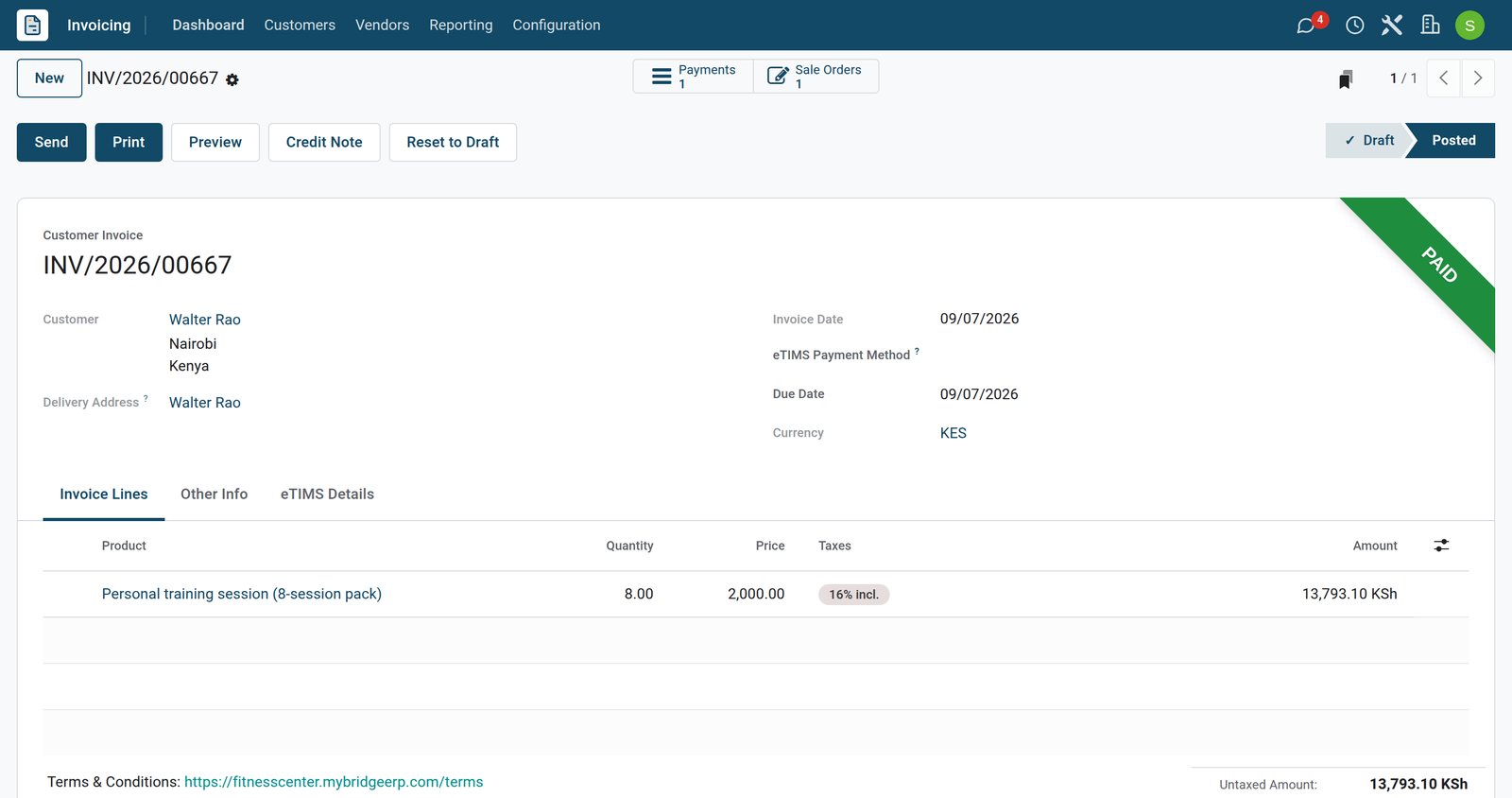Open the Configuration menu
This screenshot has height=798, width=1512.
(x=557, y=25)
